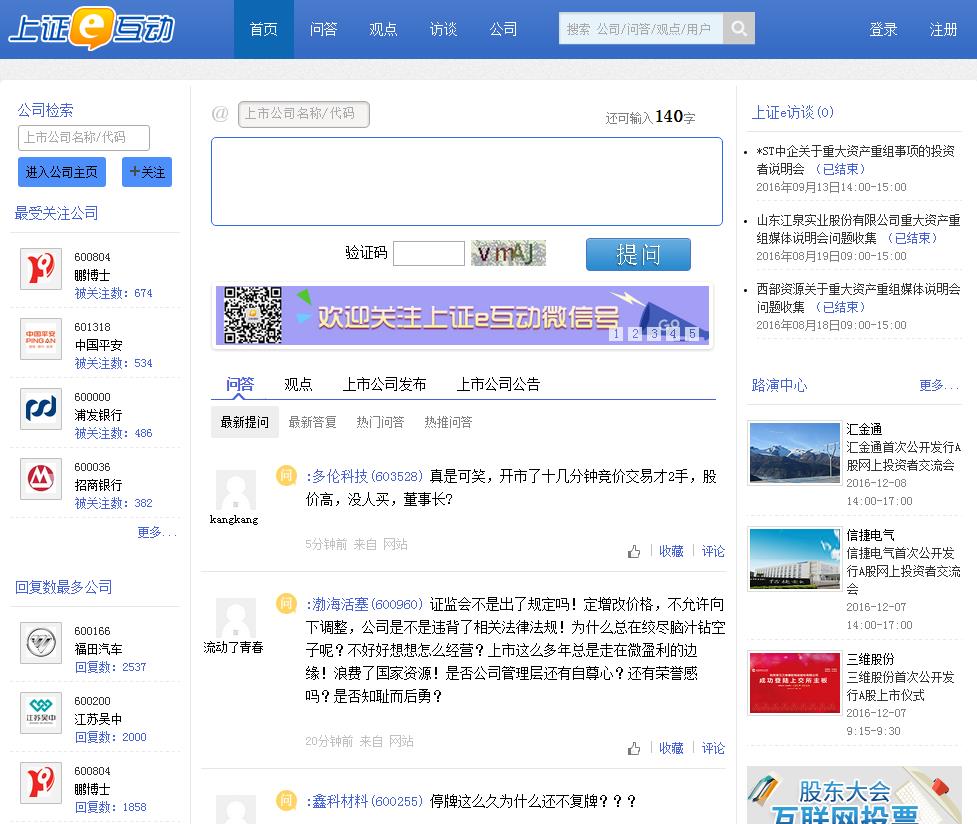Refresh the captcha image

pos(508,253)
